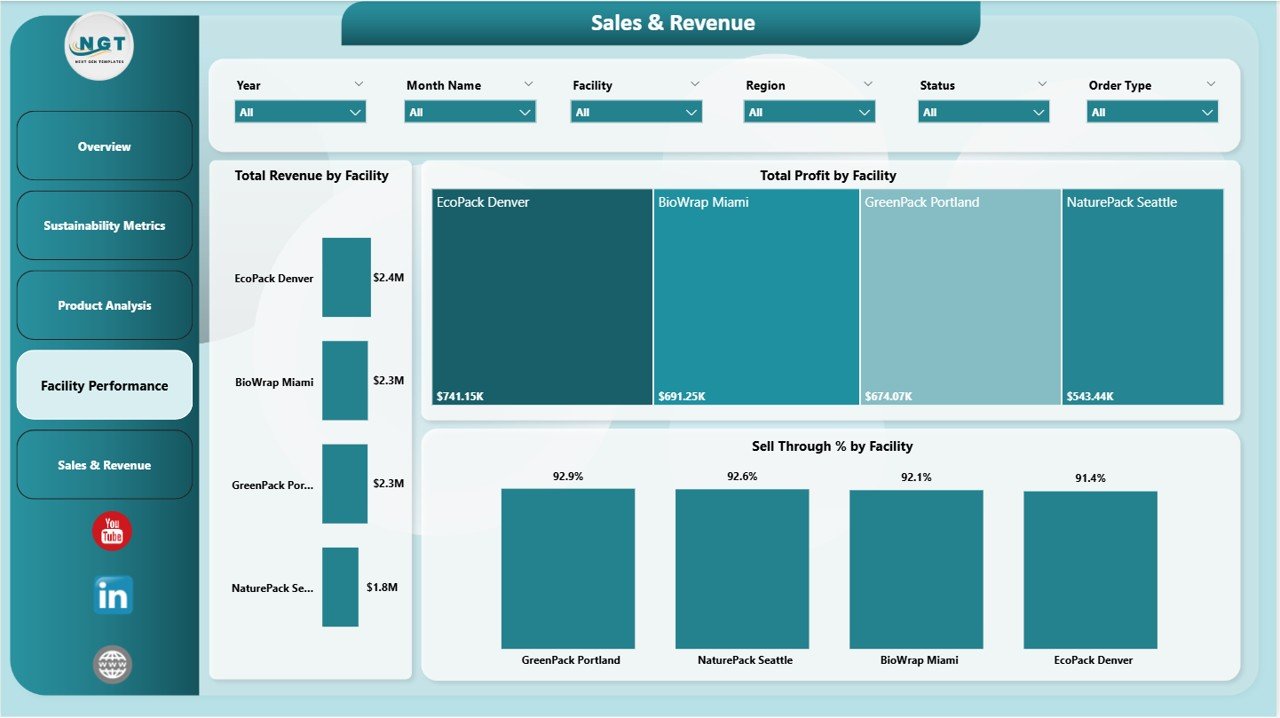Go to the Overview page
Image resolution: width=1280 pixels, height=718 pixels.
click(x=104, y=146)
